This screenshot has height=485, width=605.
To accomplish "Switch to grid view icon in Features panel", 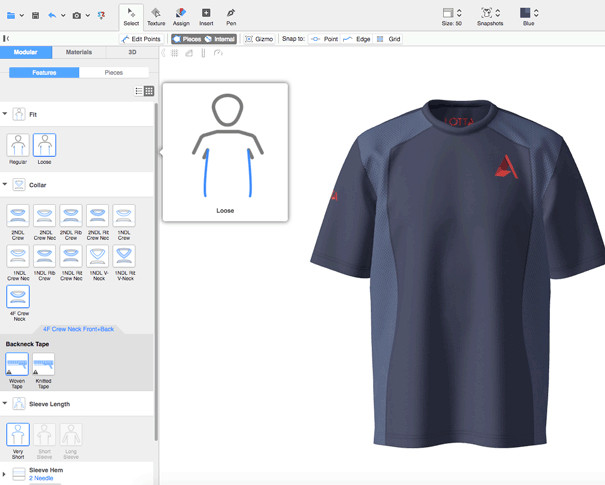I will point(149,91).
